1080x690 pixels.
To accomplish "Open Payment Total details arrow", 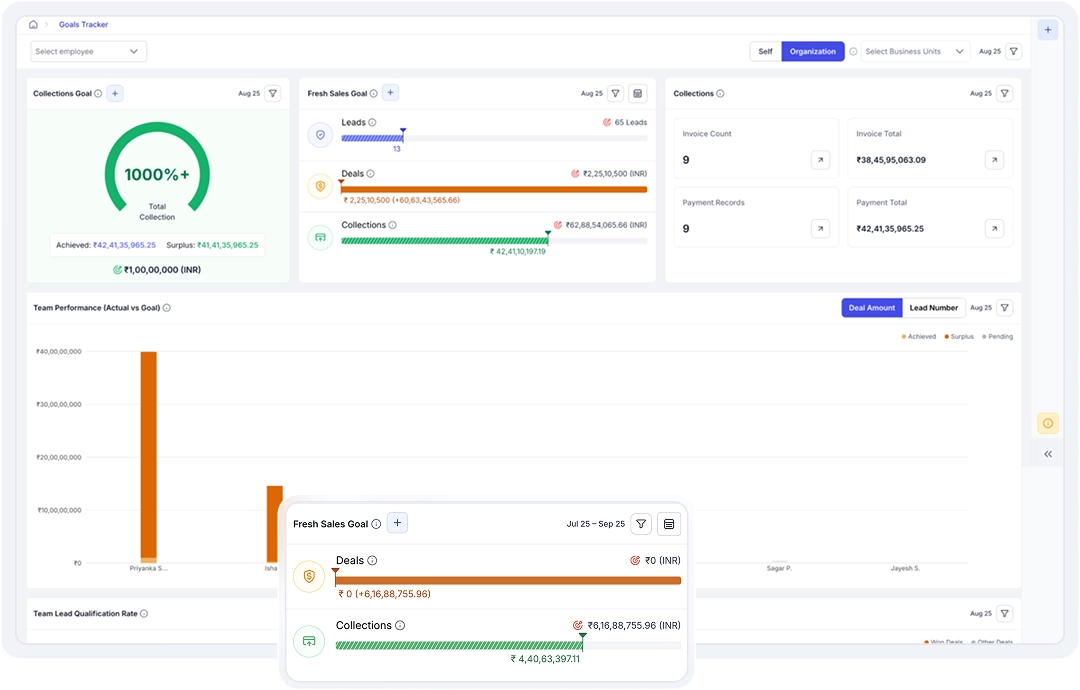I will click(994, 229).
